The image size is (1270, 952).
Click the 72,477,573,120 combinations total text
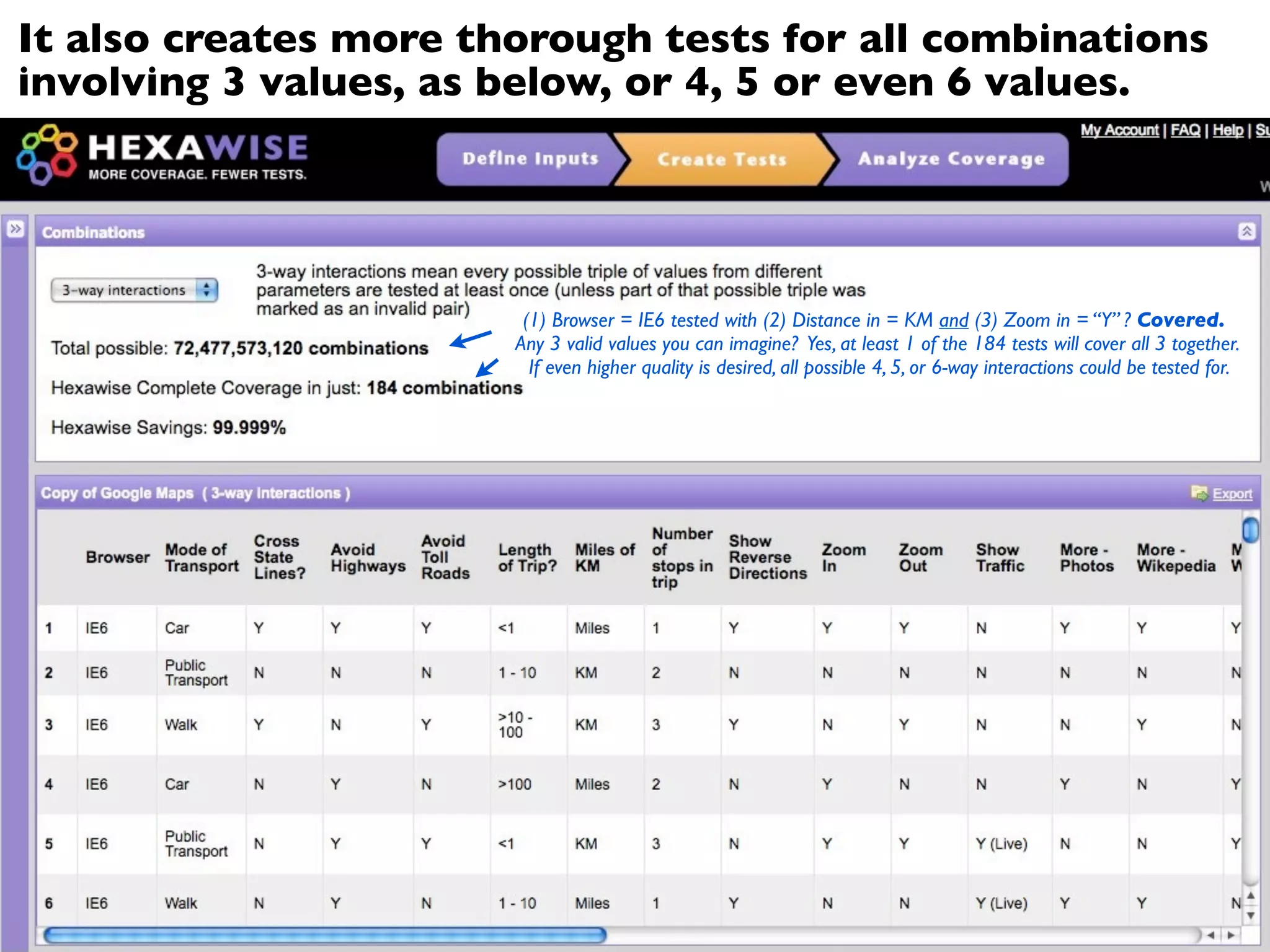pyautogui.click(x=301, y=348)
